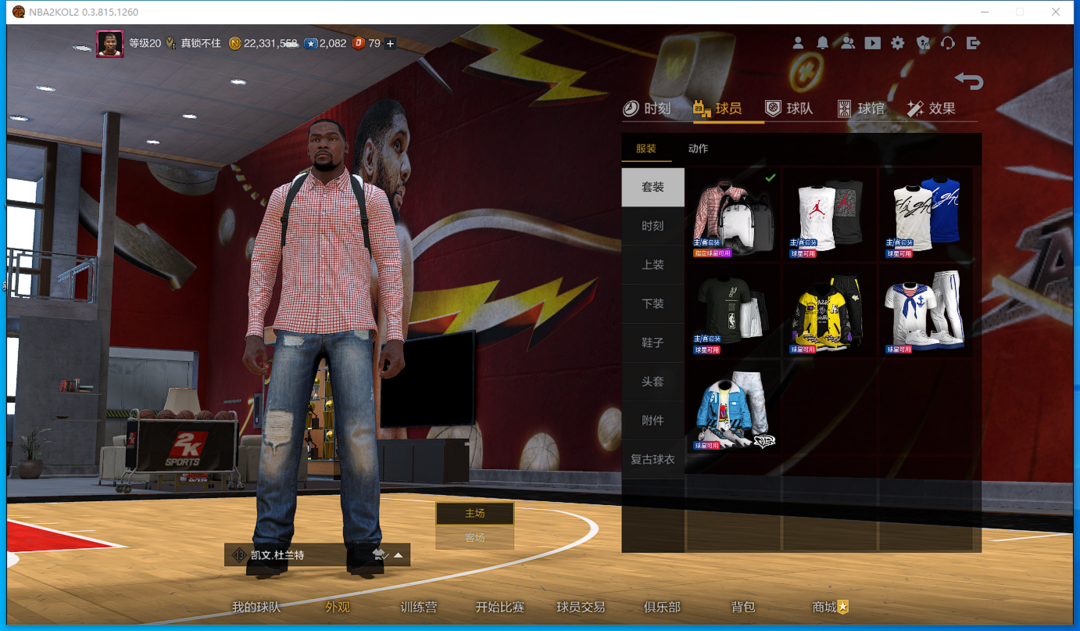The width and height of the screenshot is (1080, 631).
Task: Click the username 真锁不住
Action: tap(200, 43)
